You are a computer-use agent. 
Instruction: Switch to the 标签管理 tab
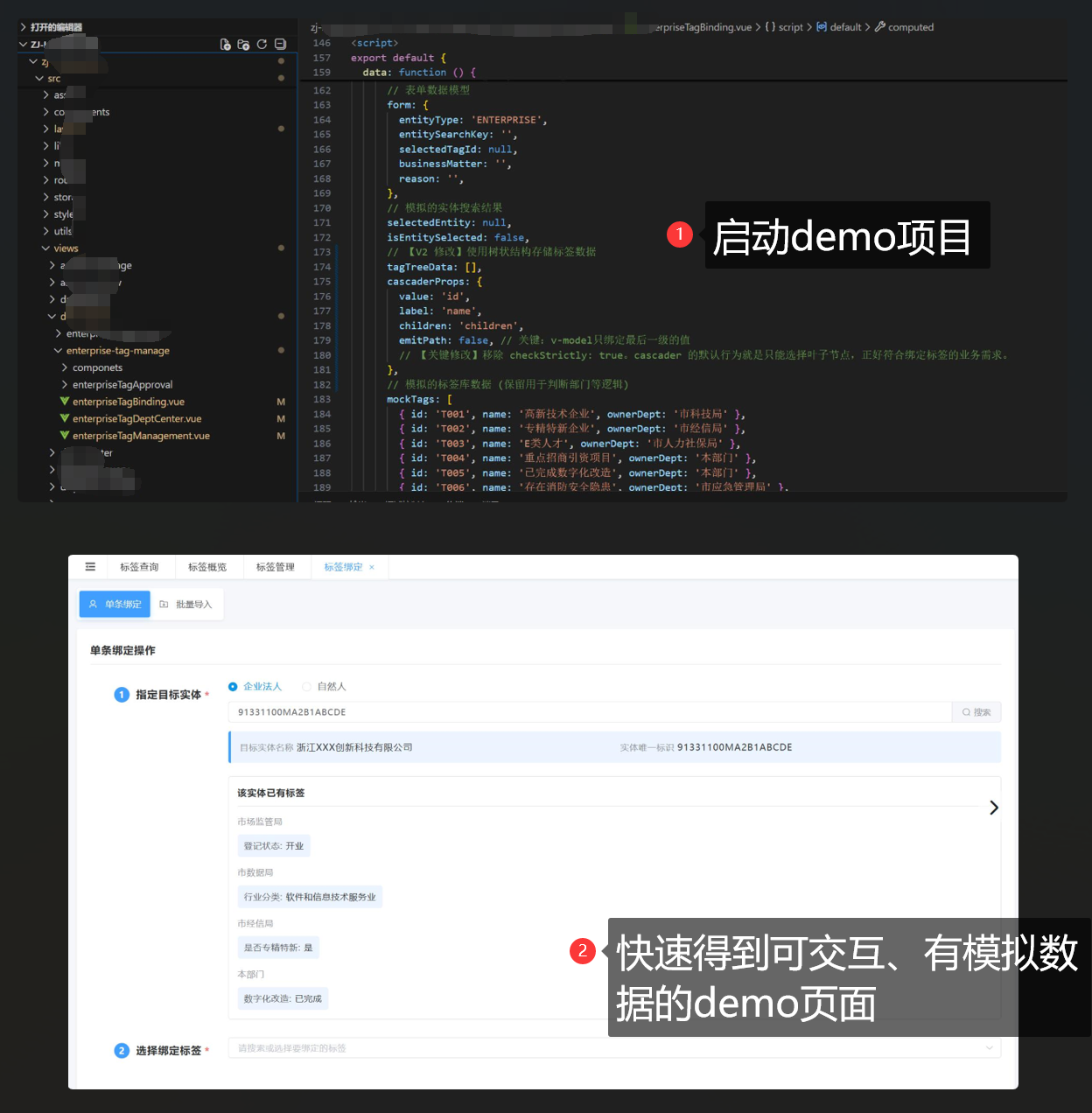coord(275,567)
